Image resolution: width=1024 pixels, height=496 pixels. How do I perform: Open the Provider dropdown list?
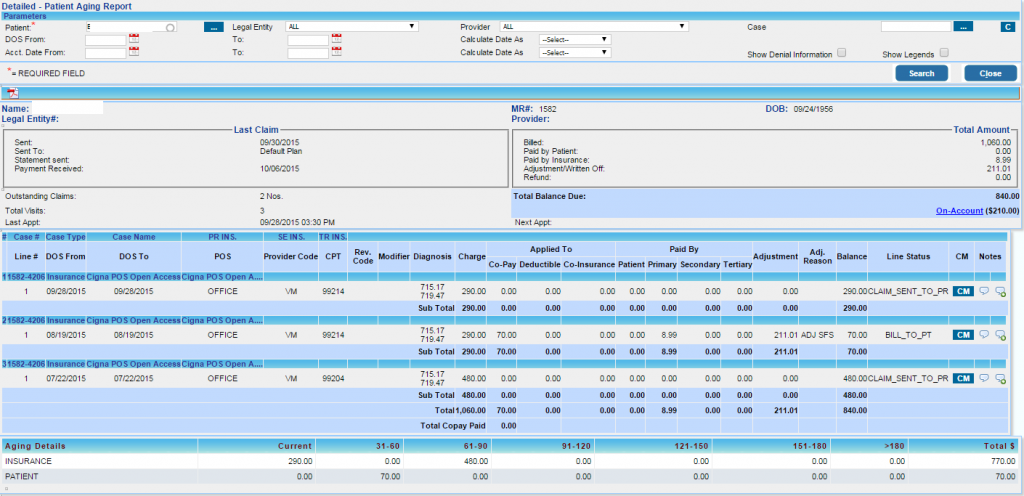(594, 26)
